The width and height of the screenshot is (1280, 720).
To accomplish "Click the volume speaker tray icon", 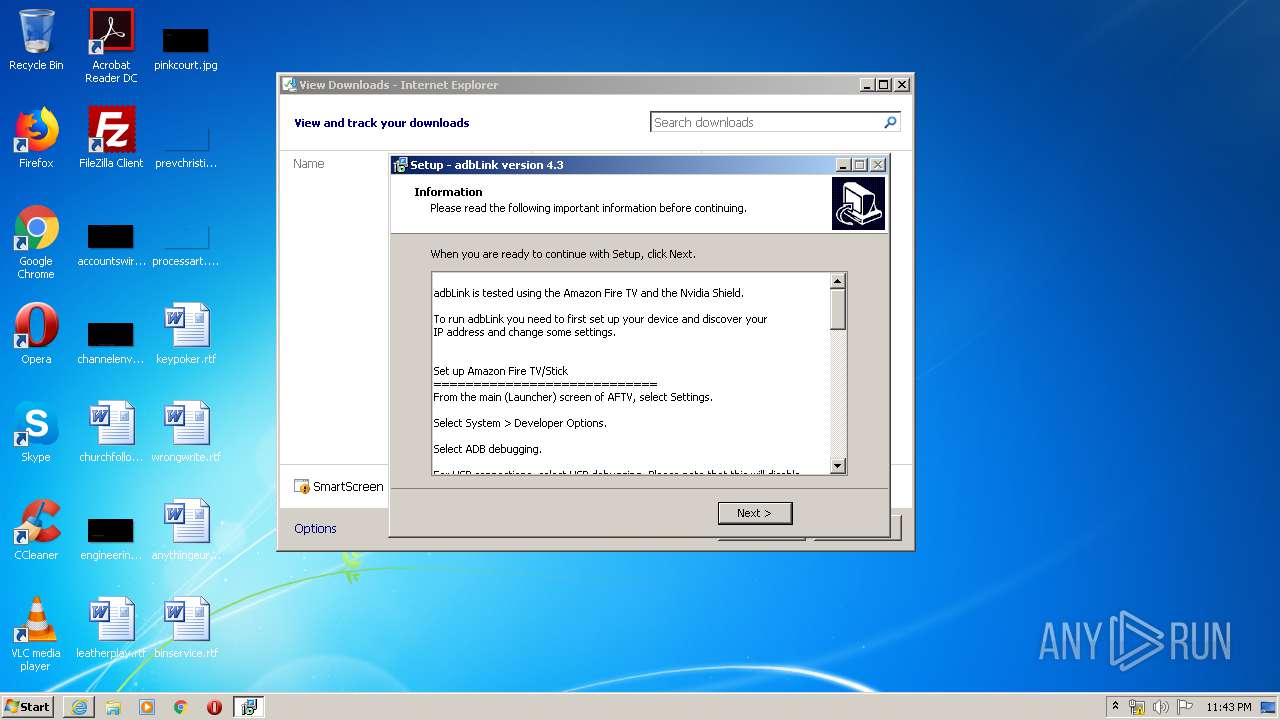I will point(1161,707).
